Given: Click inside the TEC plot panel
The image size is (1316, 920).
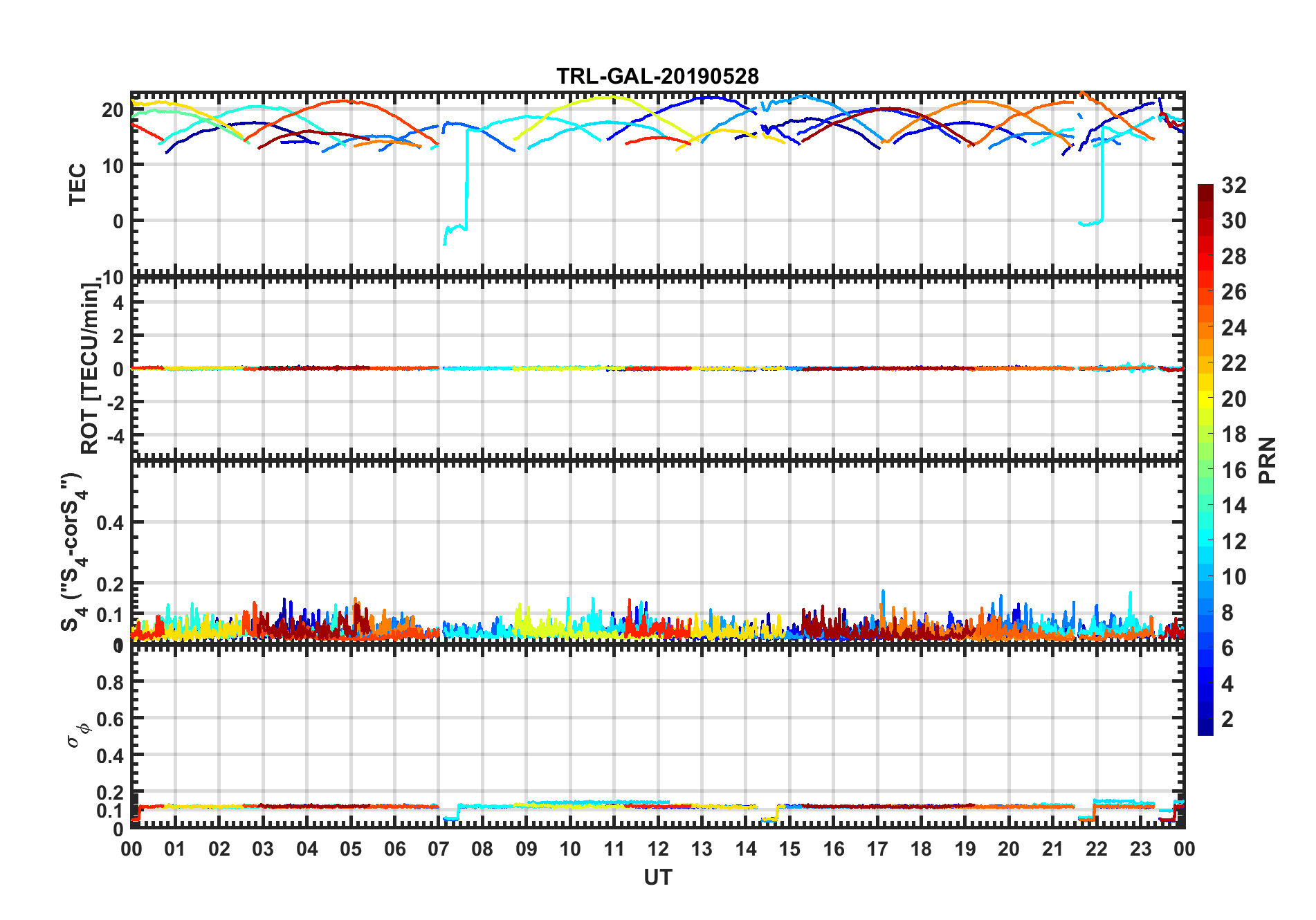Looking at the screenshot, I should (x=657, y=185).
